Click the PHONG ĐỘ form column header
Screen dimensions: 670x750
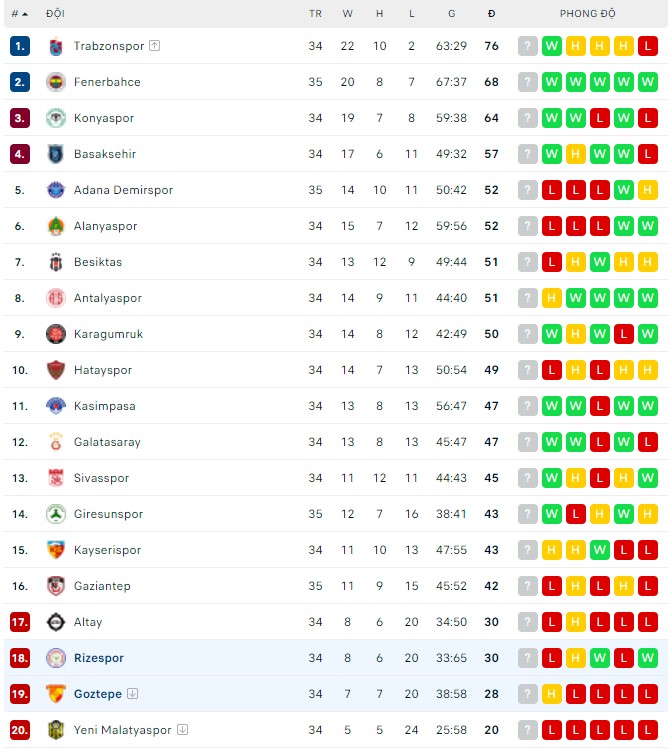point(587,14)
